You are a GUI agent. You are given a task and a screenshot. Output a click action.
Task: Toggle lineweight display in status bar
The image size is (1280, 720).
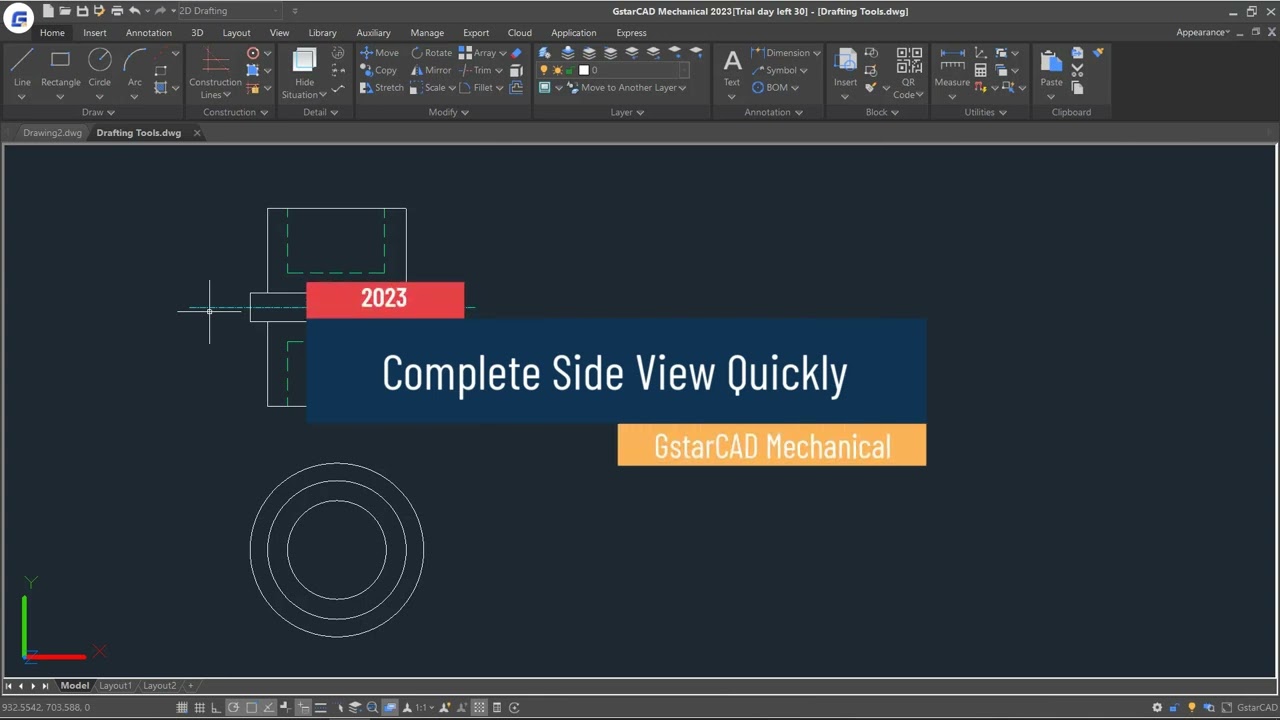[320, 707]
